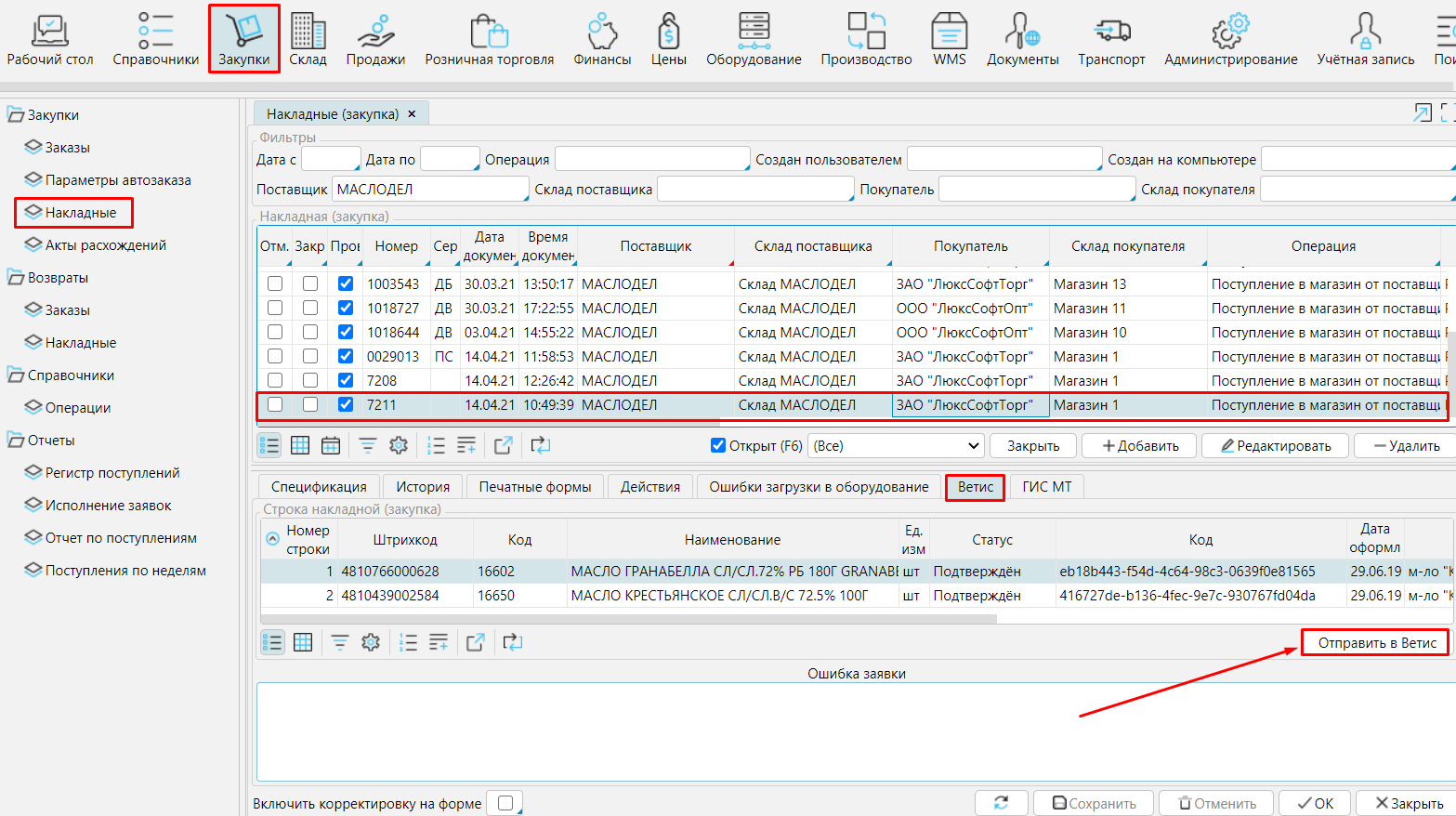Viewport: 1456px width, 816px height.
Task: Click the Транспорт truck icon
Action: pos(1111,32)
